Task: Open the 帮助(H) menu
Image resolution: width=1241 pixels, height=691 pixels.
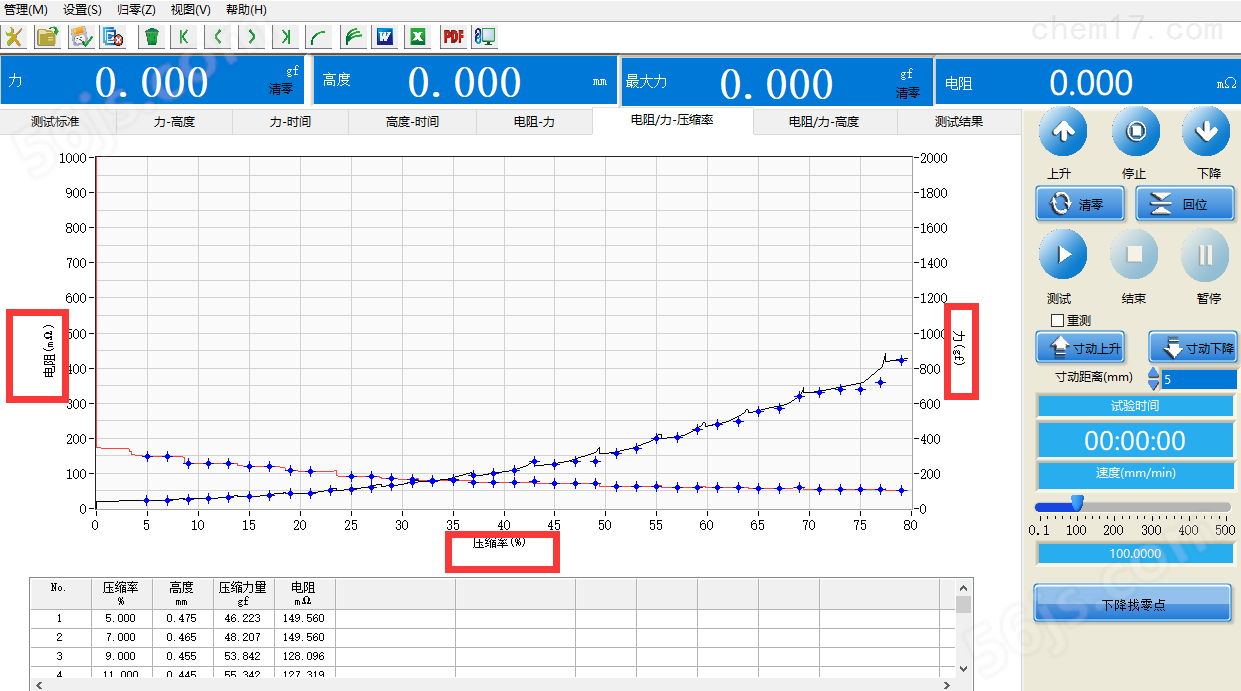Action: [246, 9]
